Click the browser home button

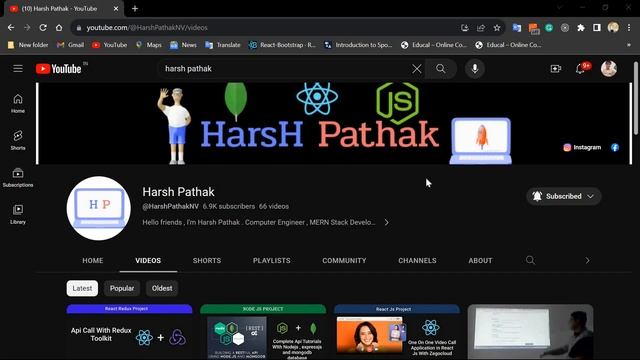pyautogui.click(x=59, y=28)
